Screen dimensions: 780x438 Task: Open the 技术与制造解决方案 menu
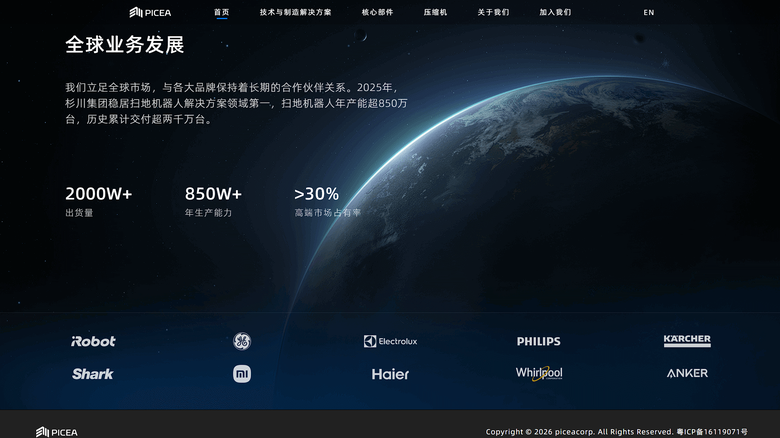coord(295,12)
